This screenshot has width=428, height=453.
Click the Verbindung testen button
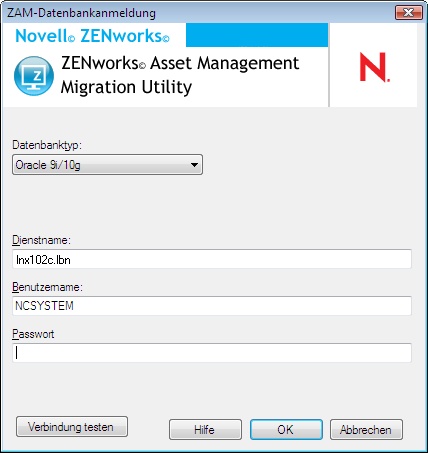tap(72, 427)
